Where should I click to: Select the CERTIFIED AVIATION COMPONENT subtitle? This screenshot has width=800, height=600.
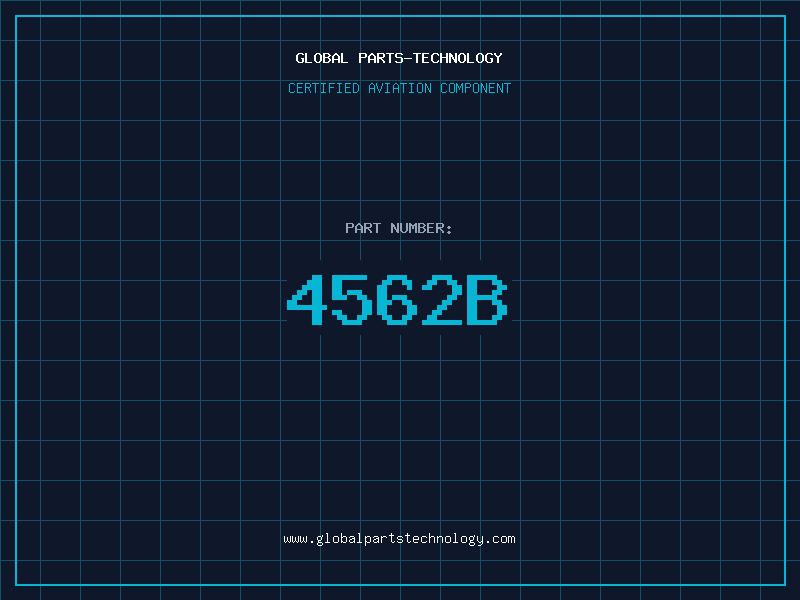[x=399, y=88]
